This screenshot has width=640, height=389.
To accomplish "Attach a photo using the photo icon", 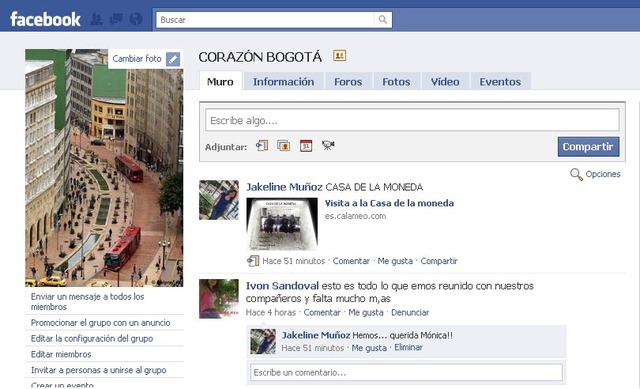I will 284,146.
